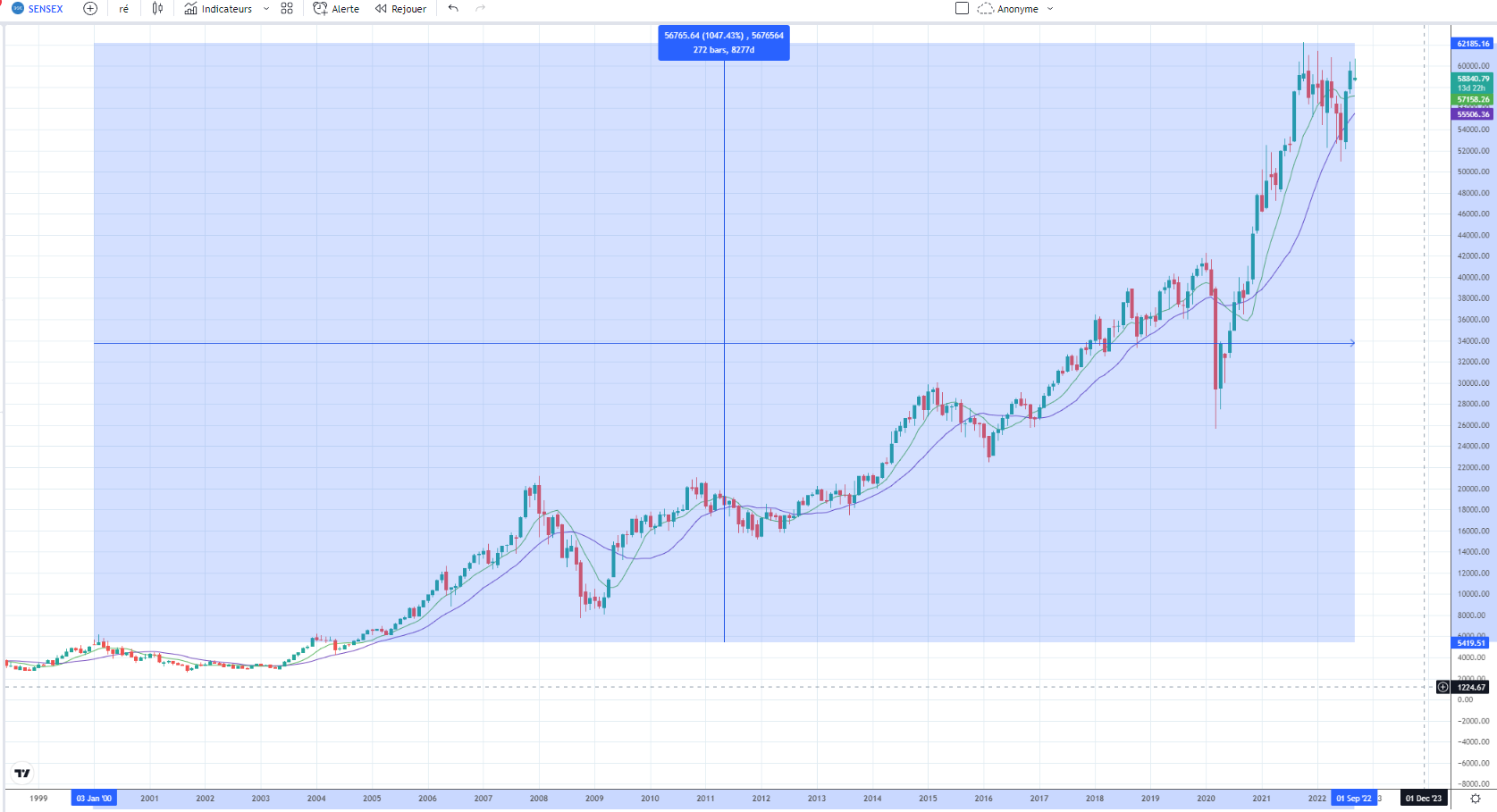The height and width of the screenshot is (812, 1497).
Task: Click the 10000.00 price axis label
Action: (1473, 594)
